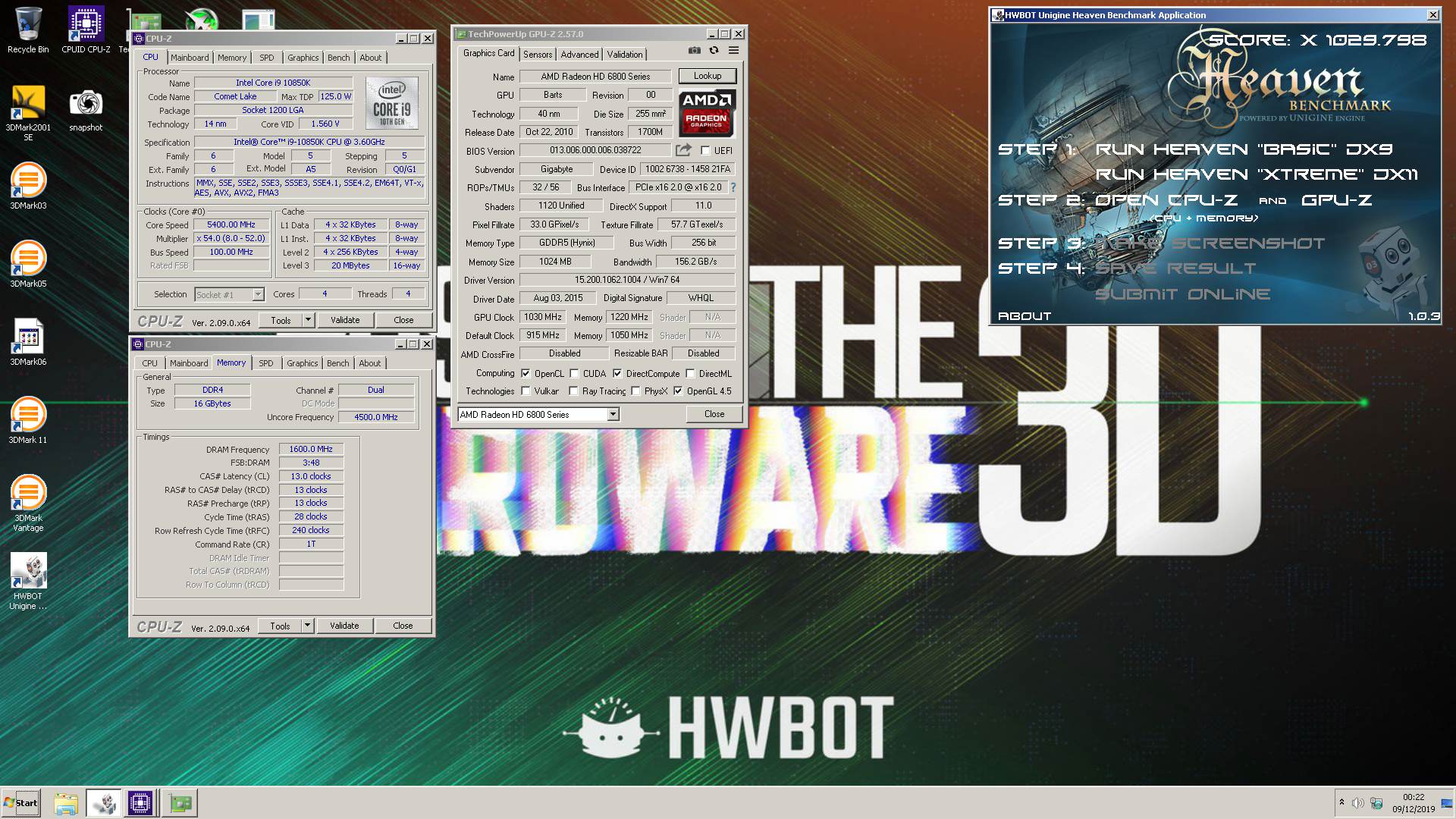Click the Start button on the taskbar

20,802
